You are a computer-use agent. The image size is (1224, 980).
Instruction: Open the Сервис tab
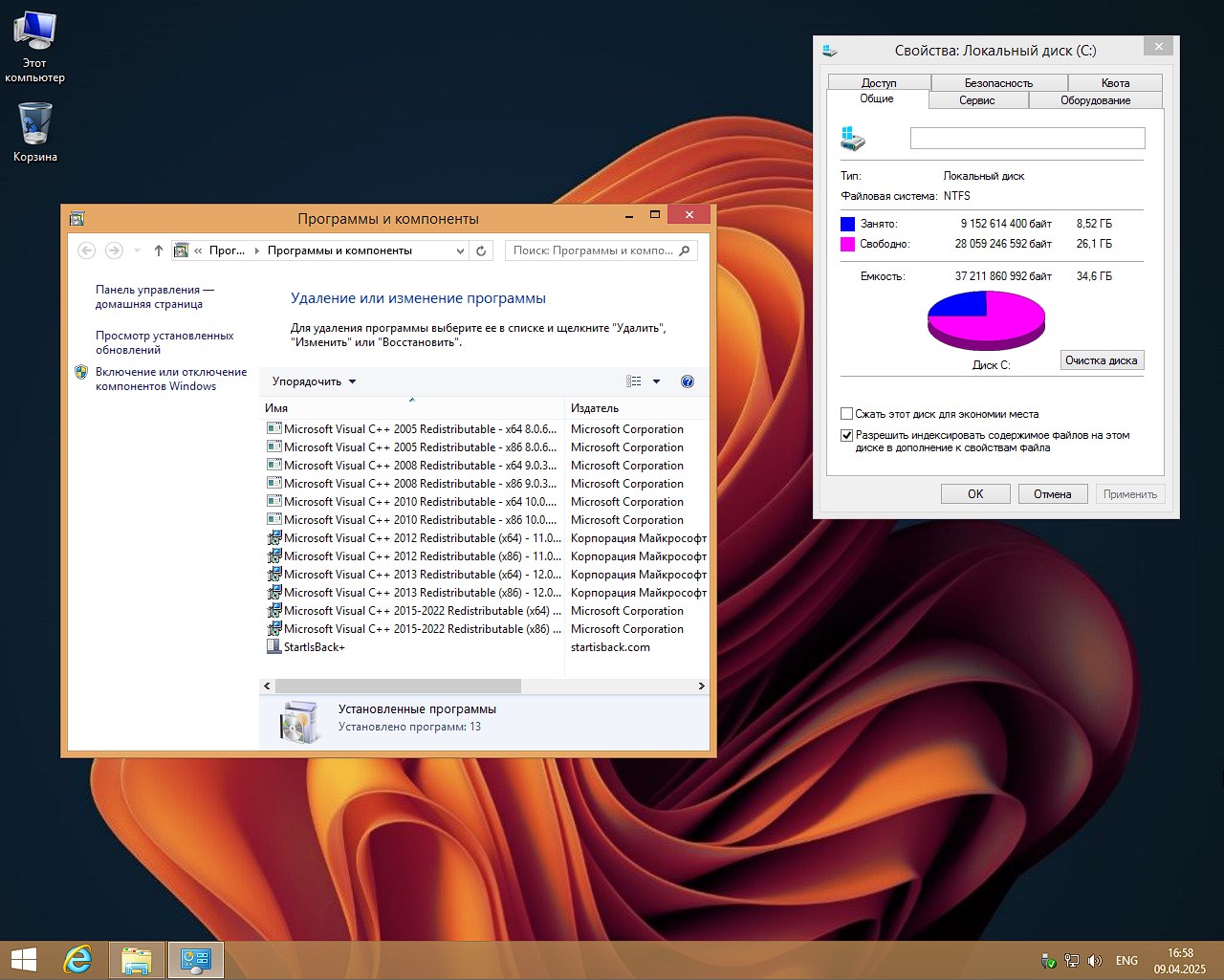[977, 100]
